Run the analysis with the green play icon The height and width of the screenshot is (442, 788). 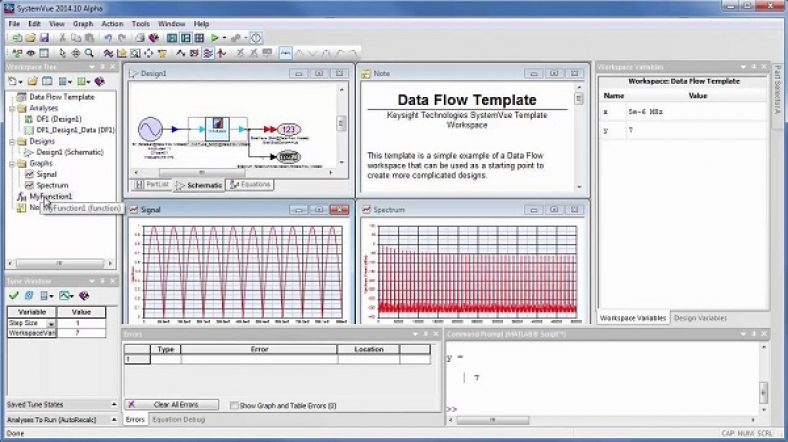pyautogui.click(x=215, y=38)
